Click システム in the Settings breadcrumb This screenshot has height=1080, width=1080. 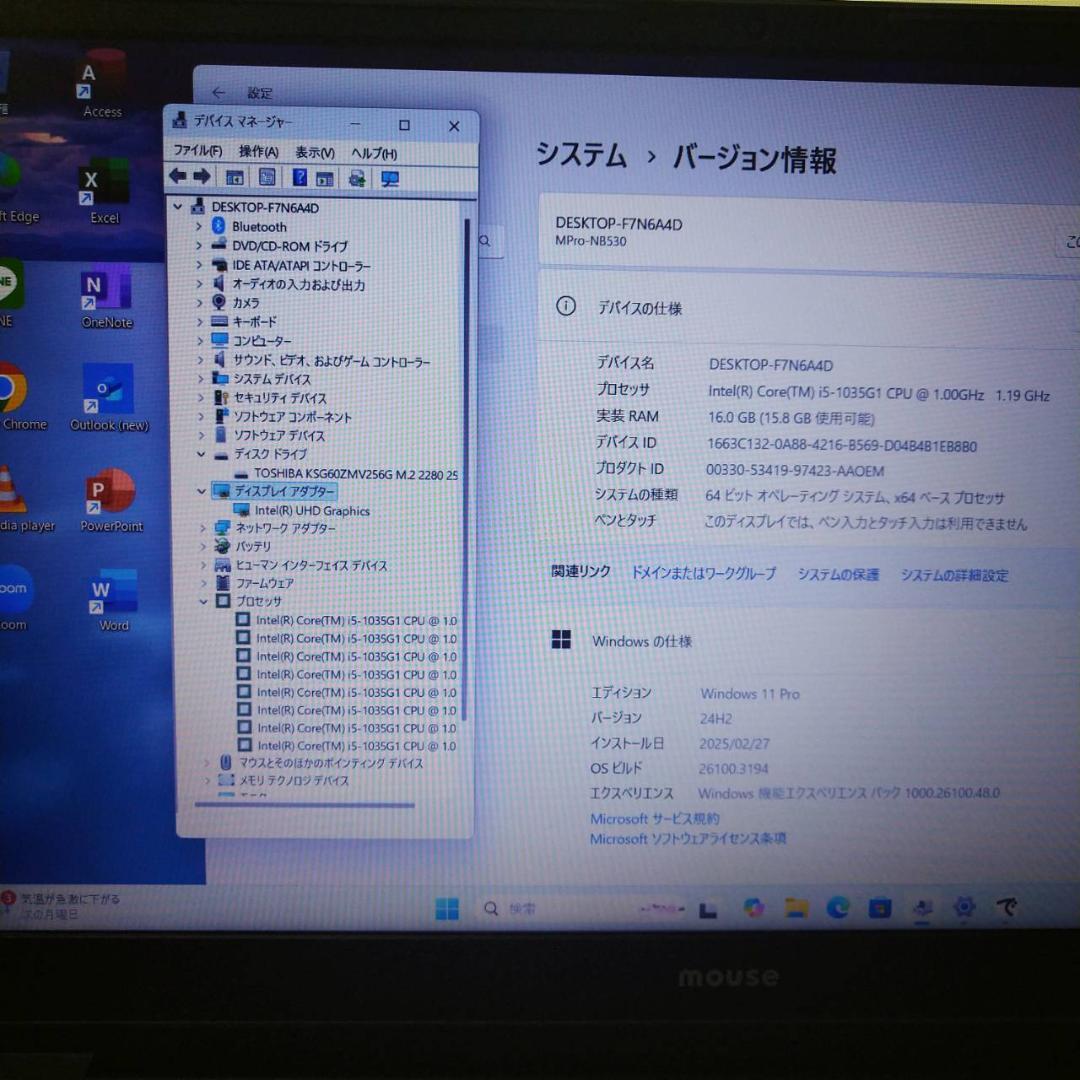click(581, 154)
